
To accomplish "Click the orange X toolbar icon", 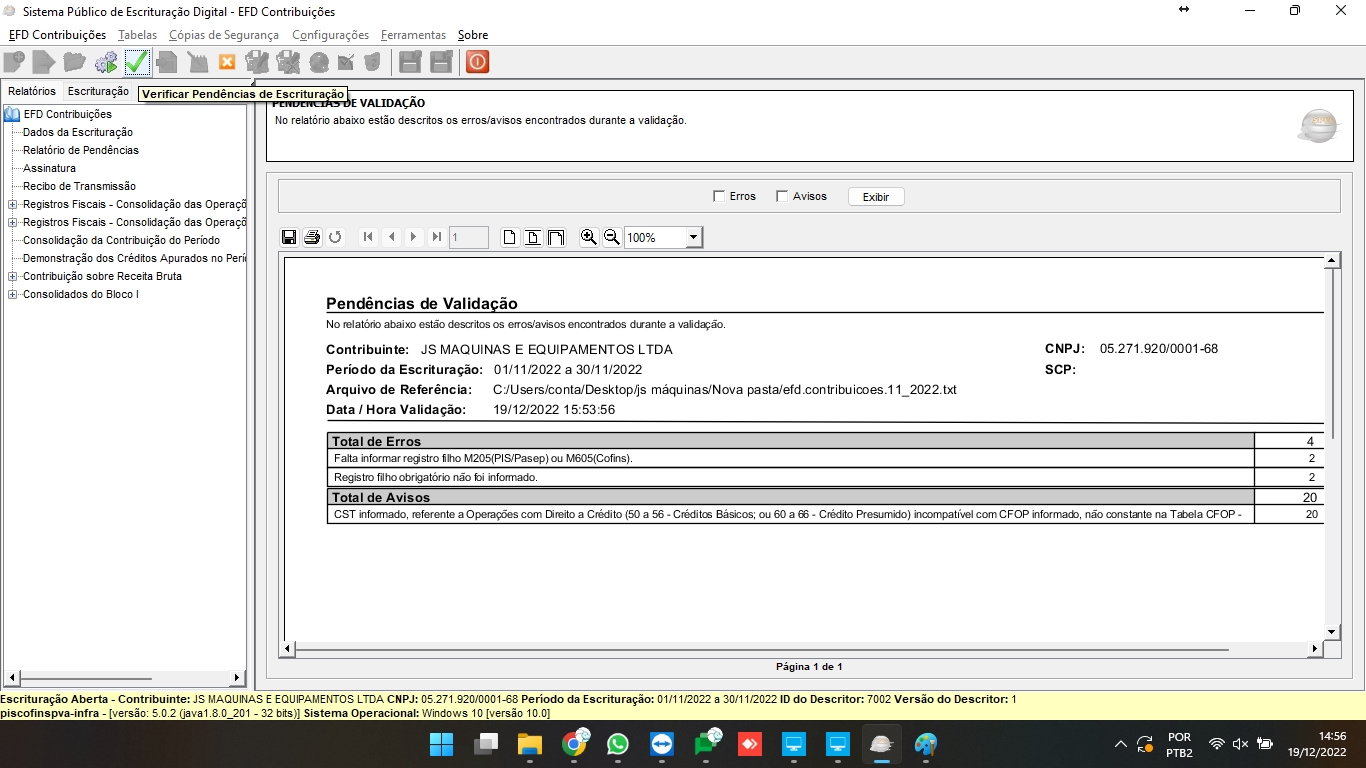I will coord(227,63).
